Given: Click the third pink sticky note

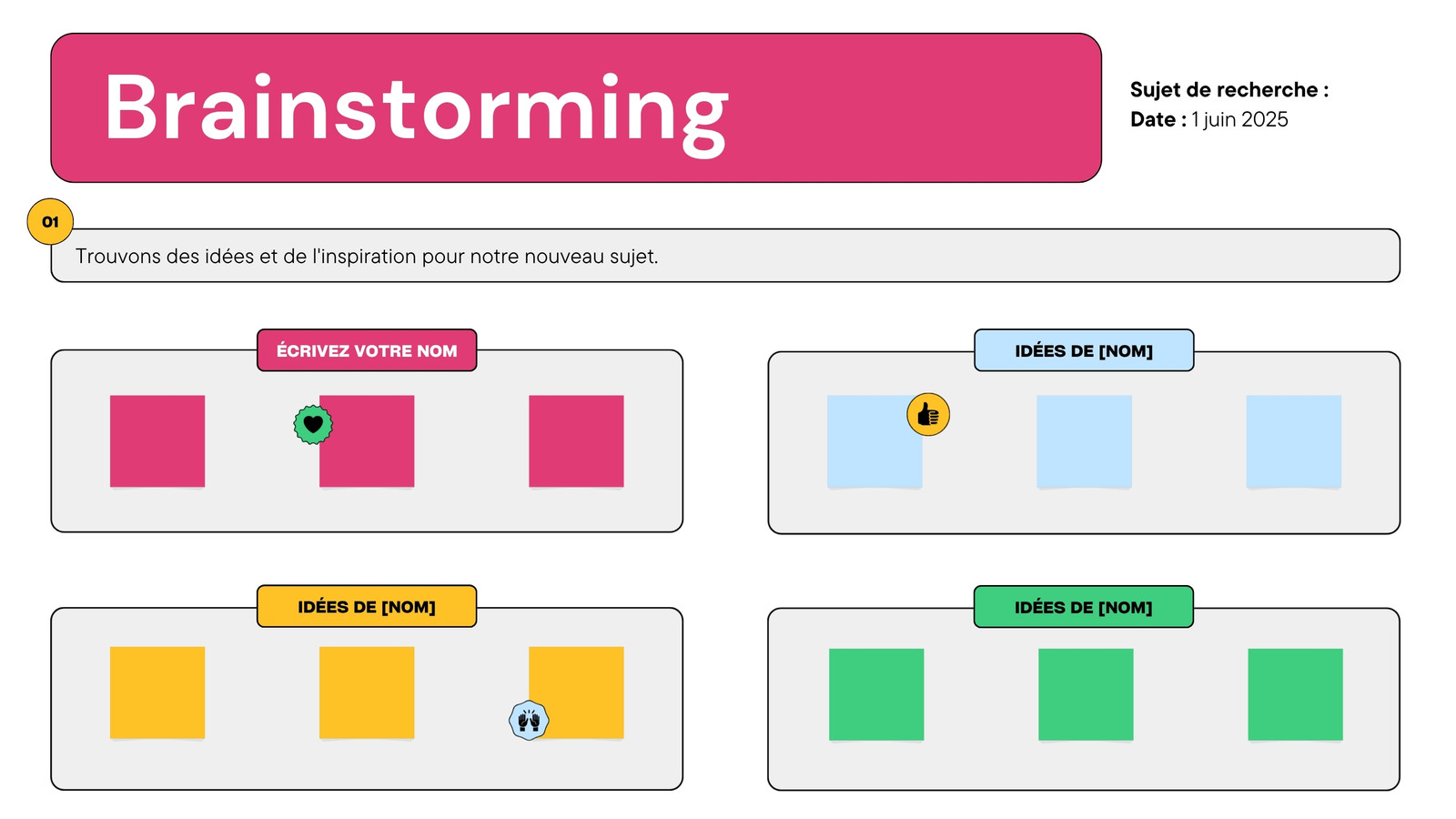Looking at the screenshot, I should tap(576, 441).
